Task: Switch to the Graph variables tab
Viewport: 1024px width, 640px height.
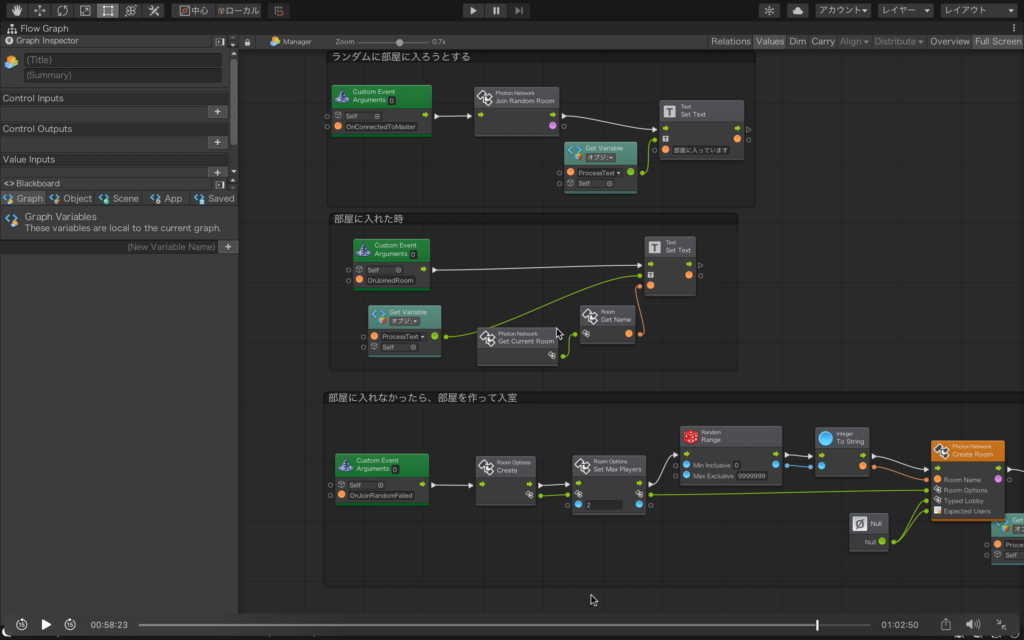Action: [23, 199]
